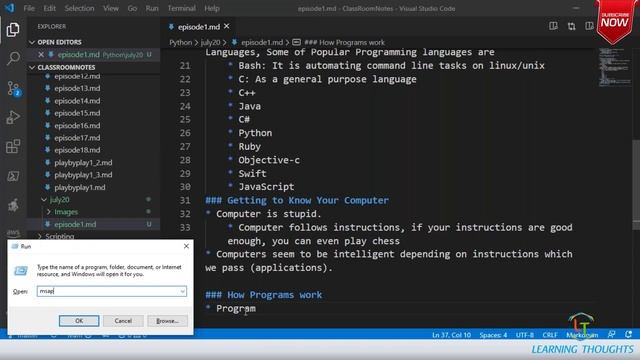Click the feedback icon in status bar
640x360 pixels.
click(611, 334)
